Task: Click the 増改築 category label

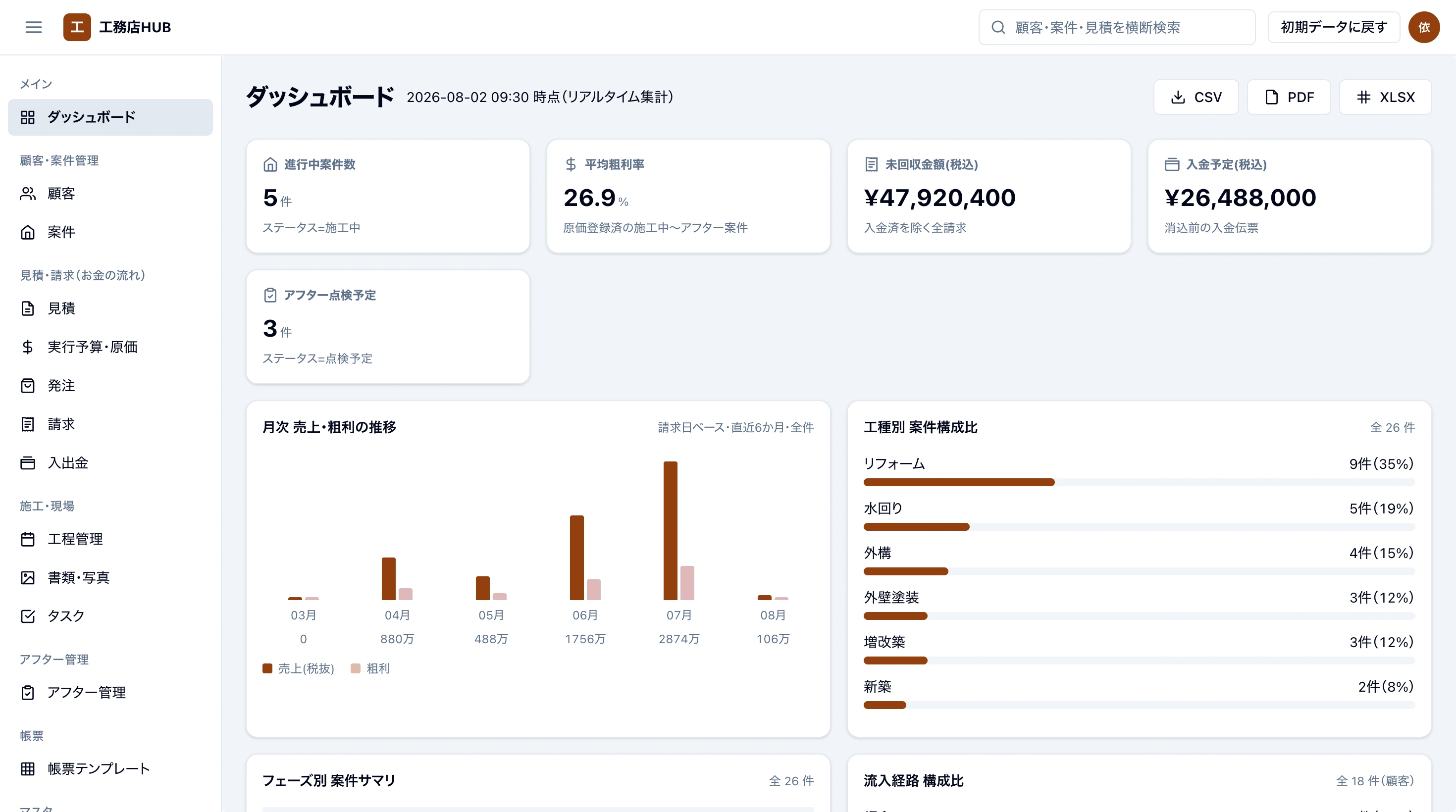Action: [x=884, y=642]
